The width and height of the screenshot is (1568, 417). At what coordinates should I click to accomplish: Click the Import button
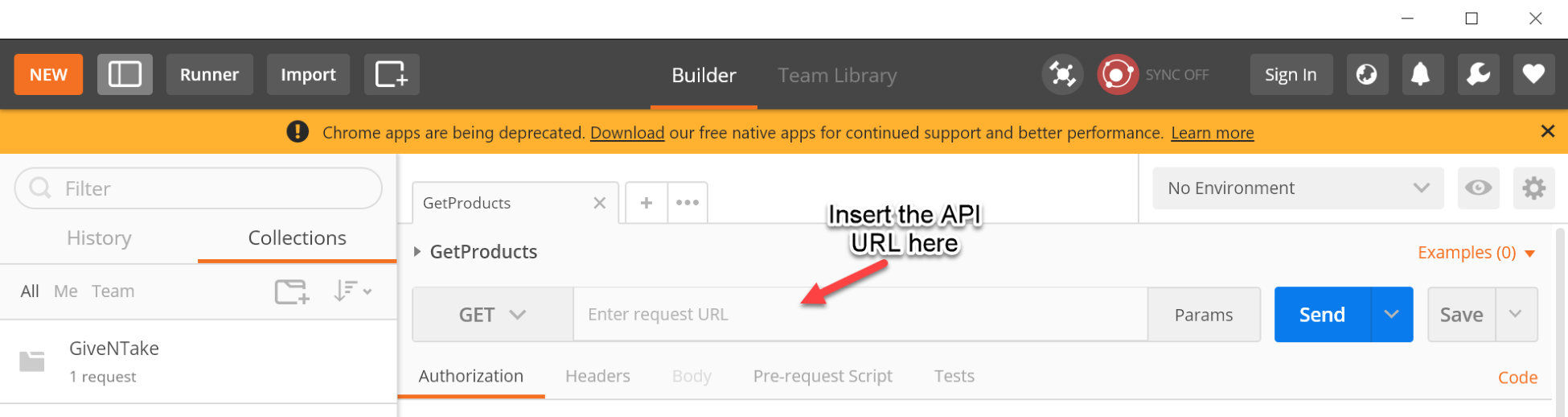pyautogui.click(x=308, y=75)
